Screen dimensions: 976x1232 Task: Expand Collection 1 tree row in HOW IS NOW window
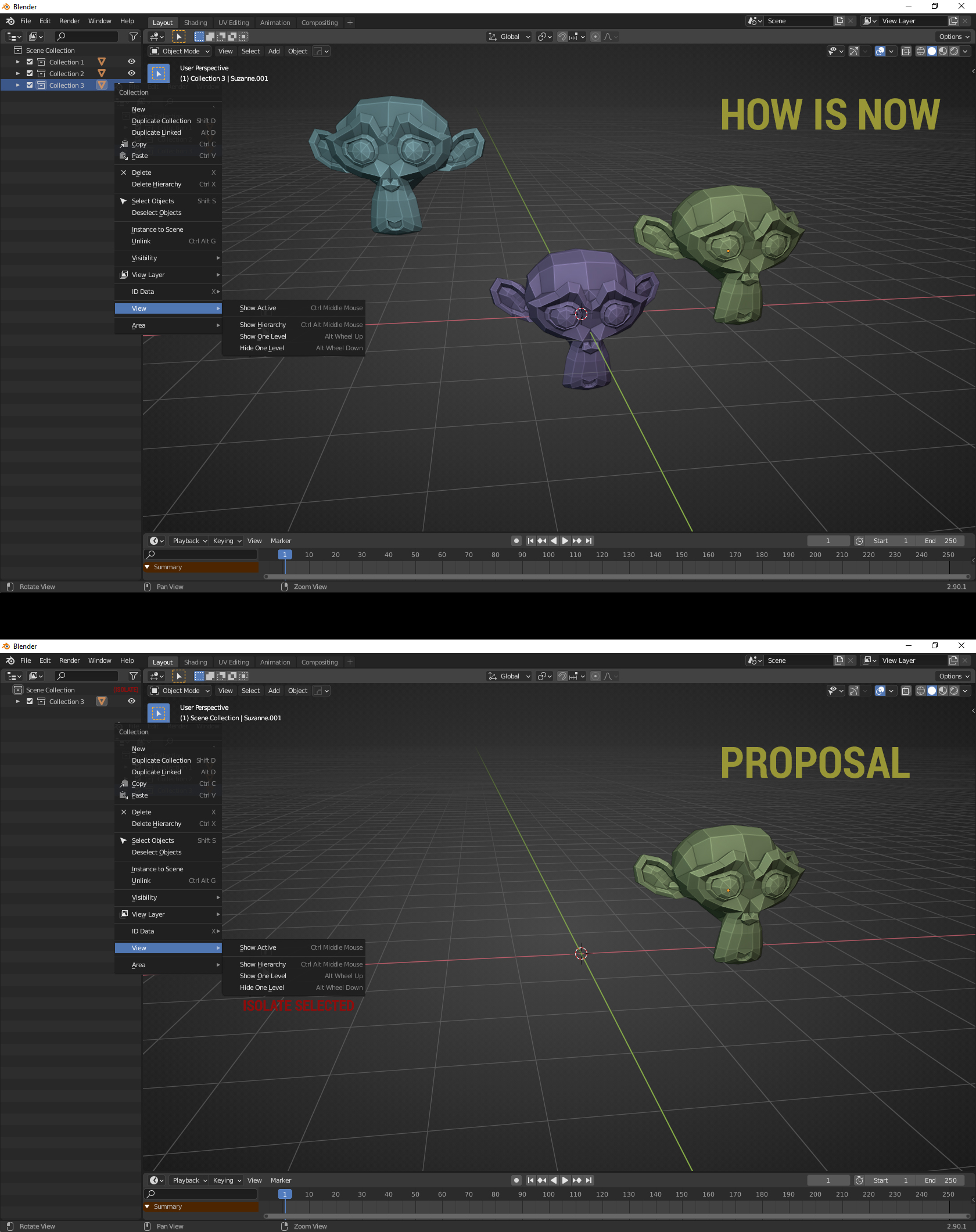pos(18,62)
